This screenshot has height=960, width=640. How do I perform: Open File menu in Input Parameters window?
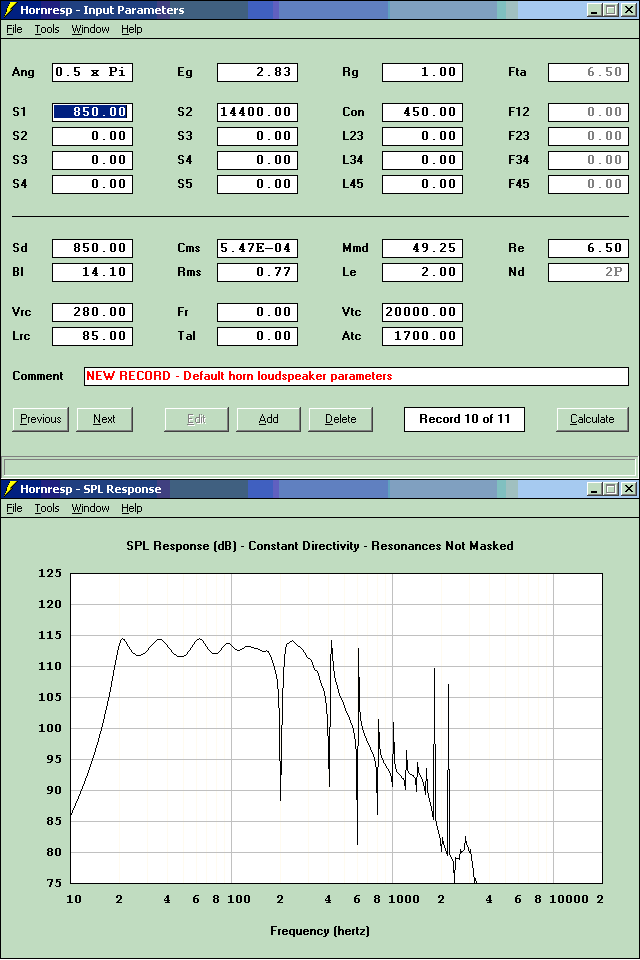pyautogui.click(x=14, y=29)
